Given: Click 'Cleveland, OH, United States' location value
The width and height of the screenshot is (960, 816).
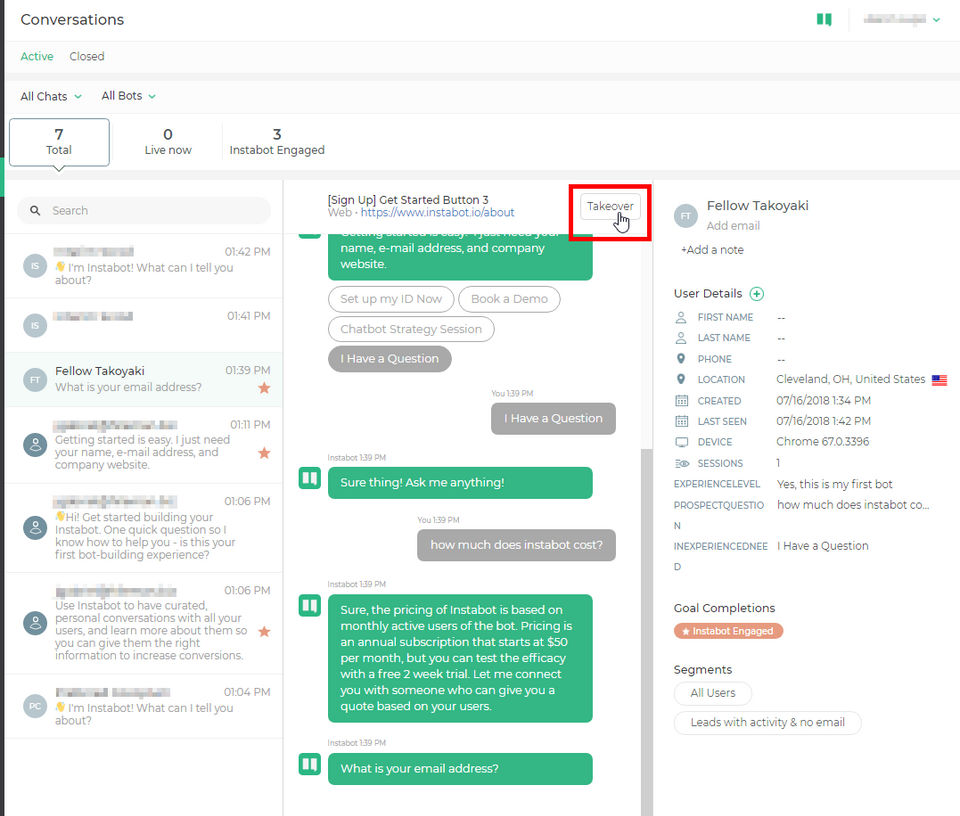Looking at the screenshot, I should tap(850, 379).
